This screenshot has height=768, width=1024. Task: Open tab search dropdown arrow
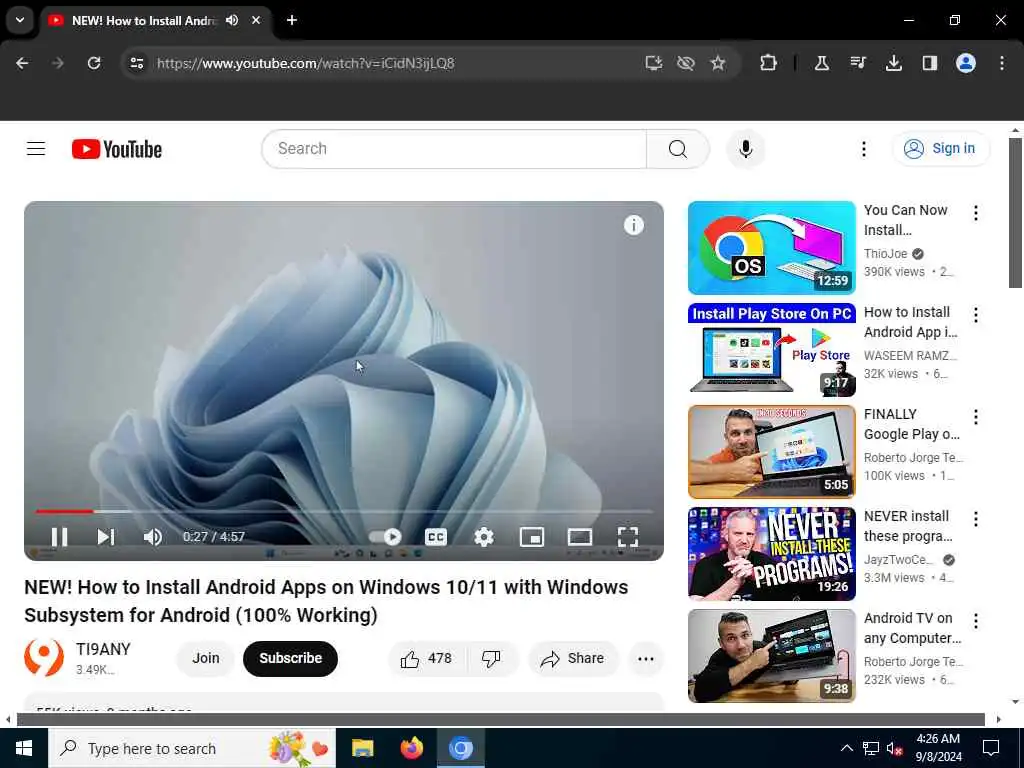20,20
